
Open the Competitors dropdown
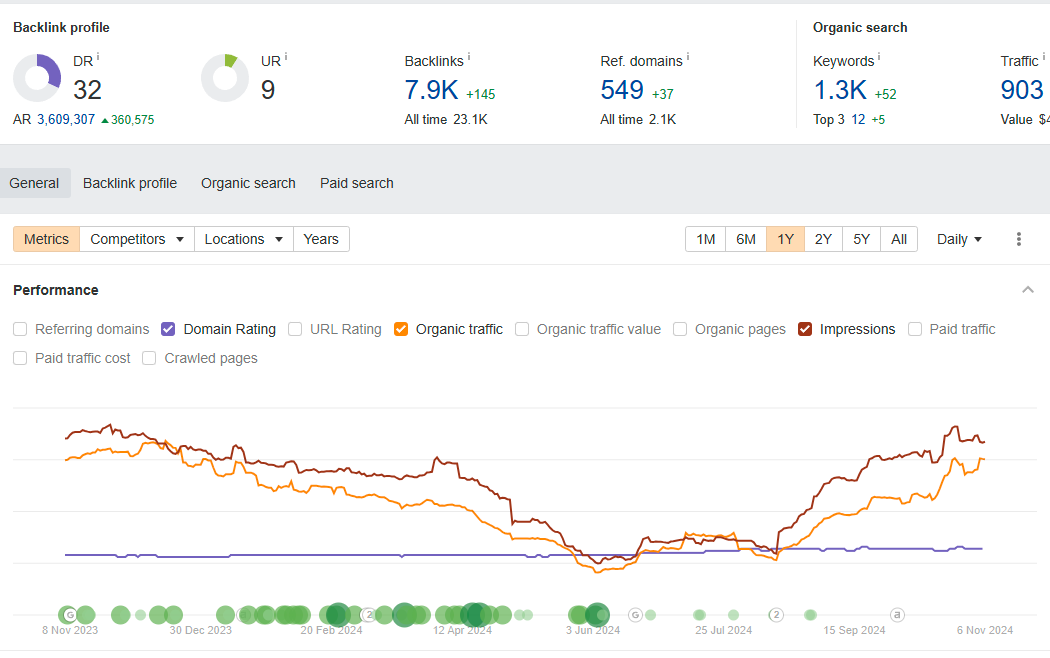point(137,239)
